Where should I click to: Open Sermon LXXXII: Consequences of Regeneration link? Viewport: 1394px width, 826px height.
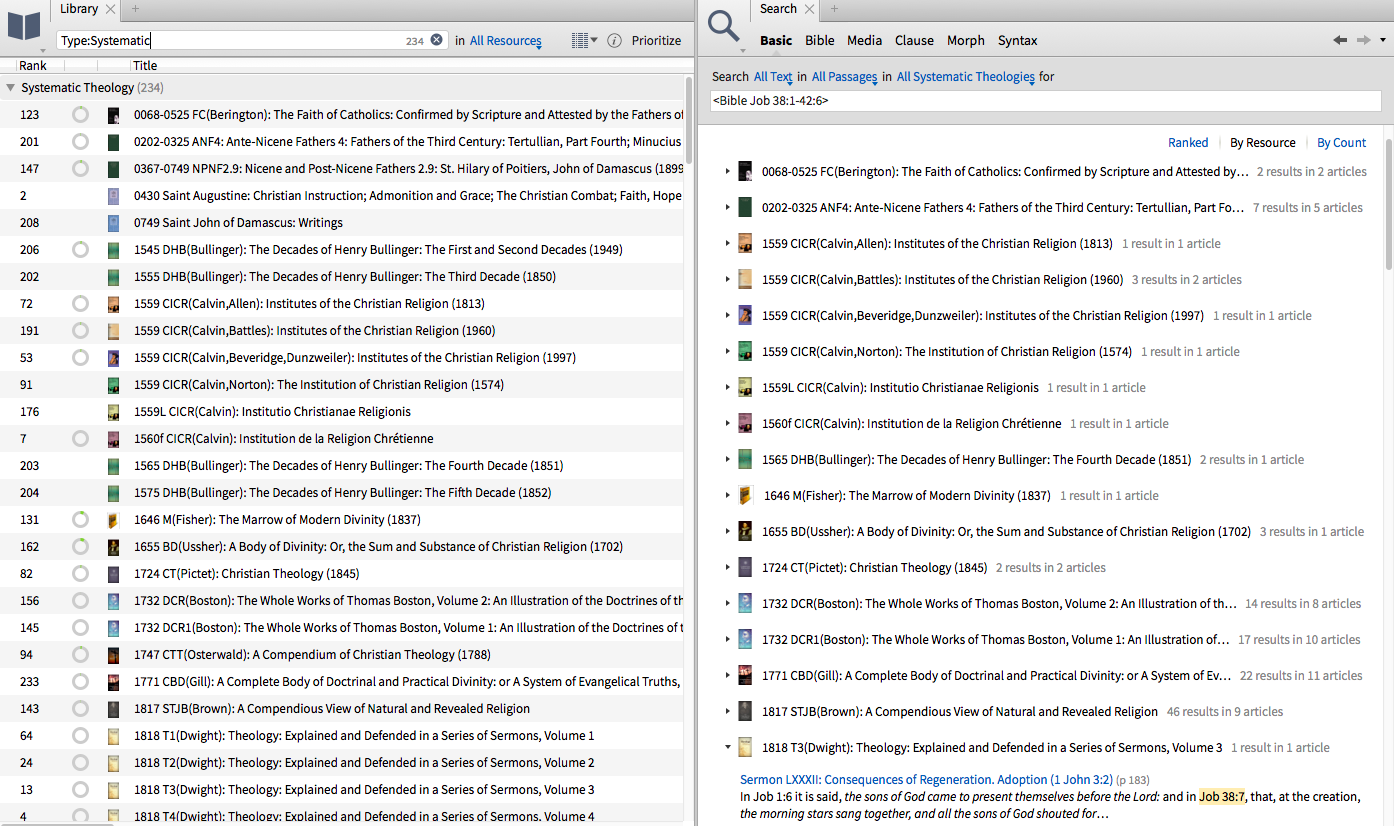pyautogui.click(x=926, y=780)
